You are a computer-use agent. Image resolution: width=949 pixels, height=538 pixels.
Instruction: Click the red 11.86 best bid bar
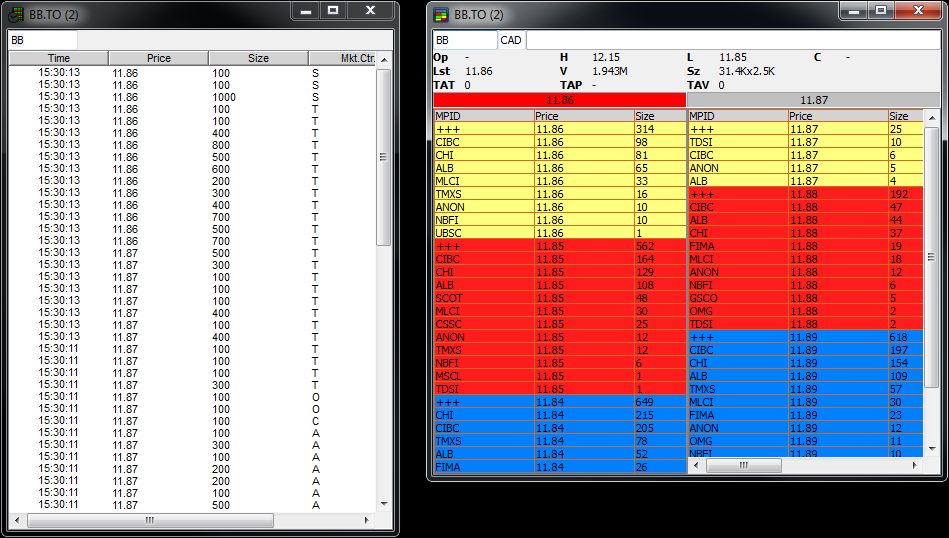560,100
